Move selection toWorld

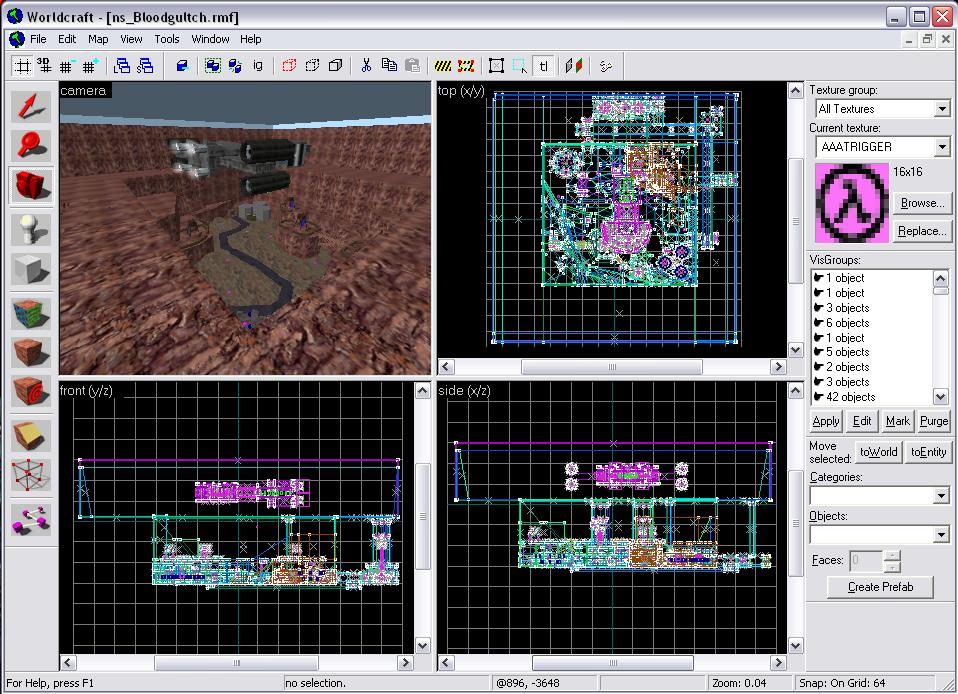(879, 452)
